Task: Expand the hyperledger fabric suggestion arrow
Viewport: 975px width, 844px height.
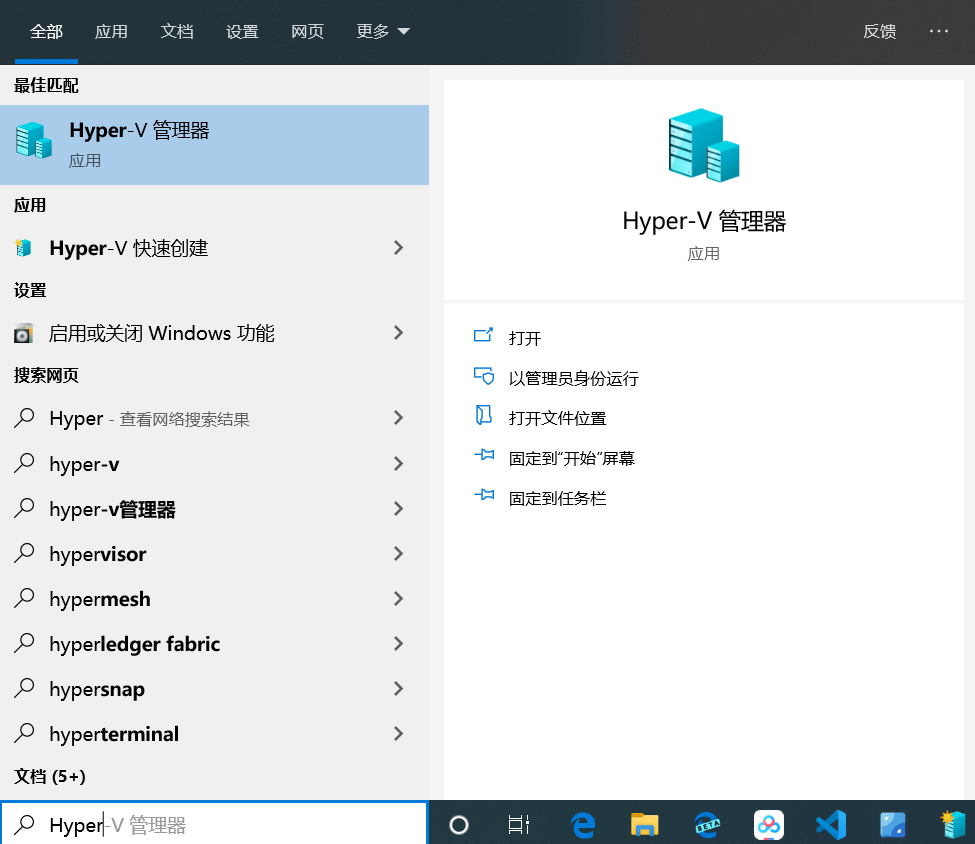Action: [x=399, y=644]
